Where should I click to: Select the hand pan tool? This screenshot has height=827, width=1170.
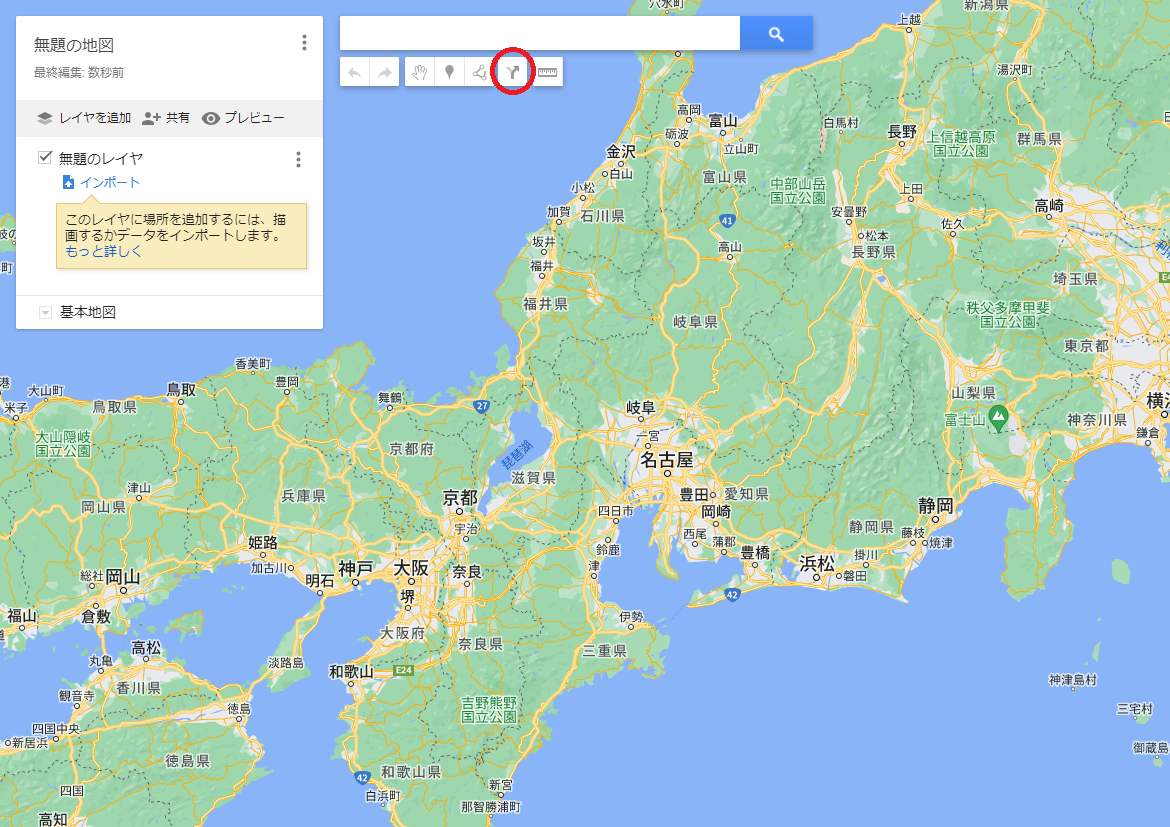pyautogui.click(x=419, y=72)
